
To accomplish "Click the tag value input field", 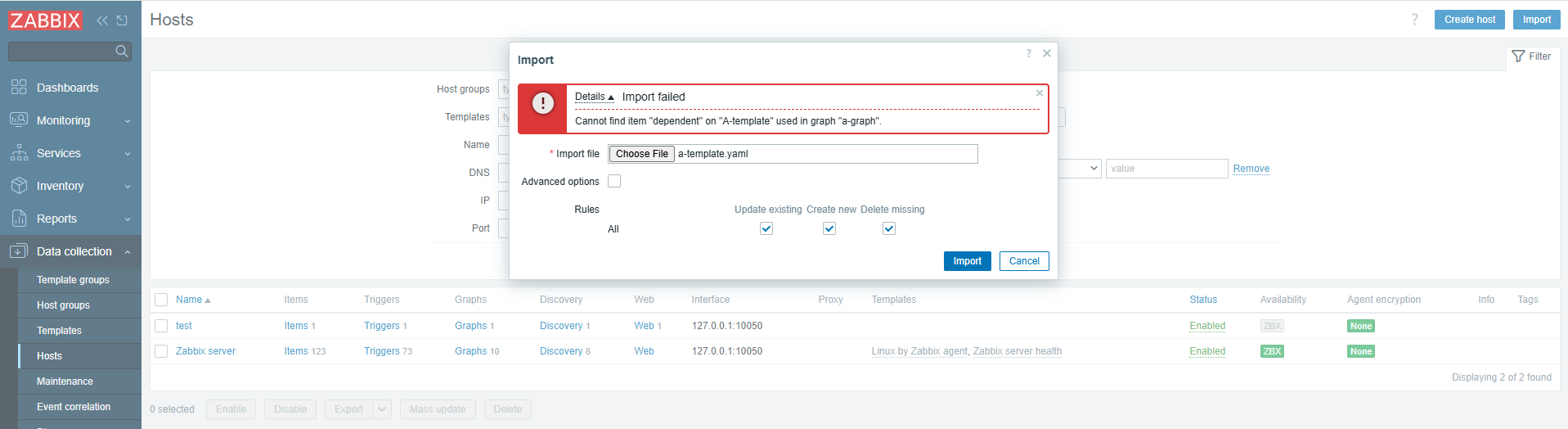I will pos(1167,169).
